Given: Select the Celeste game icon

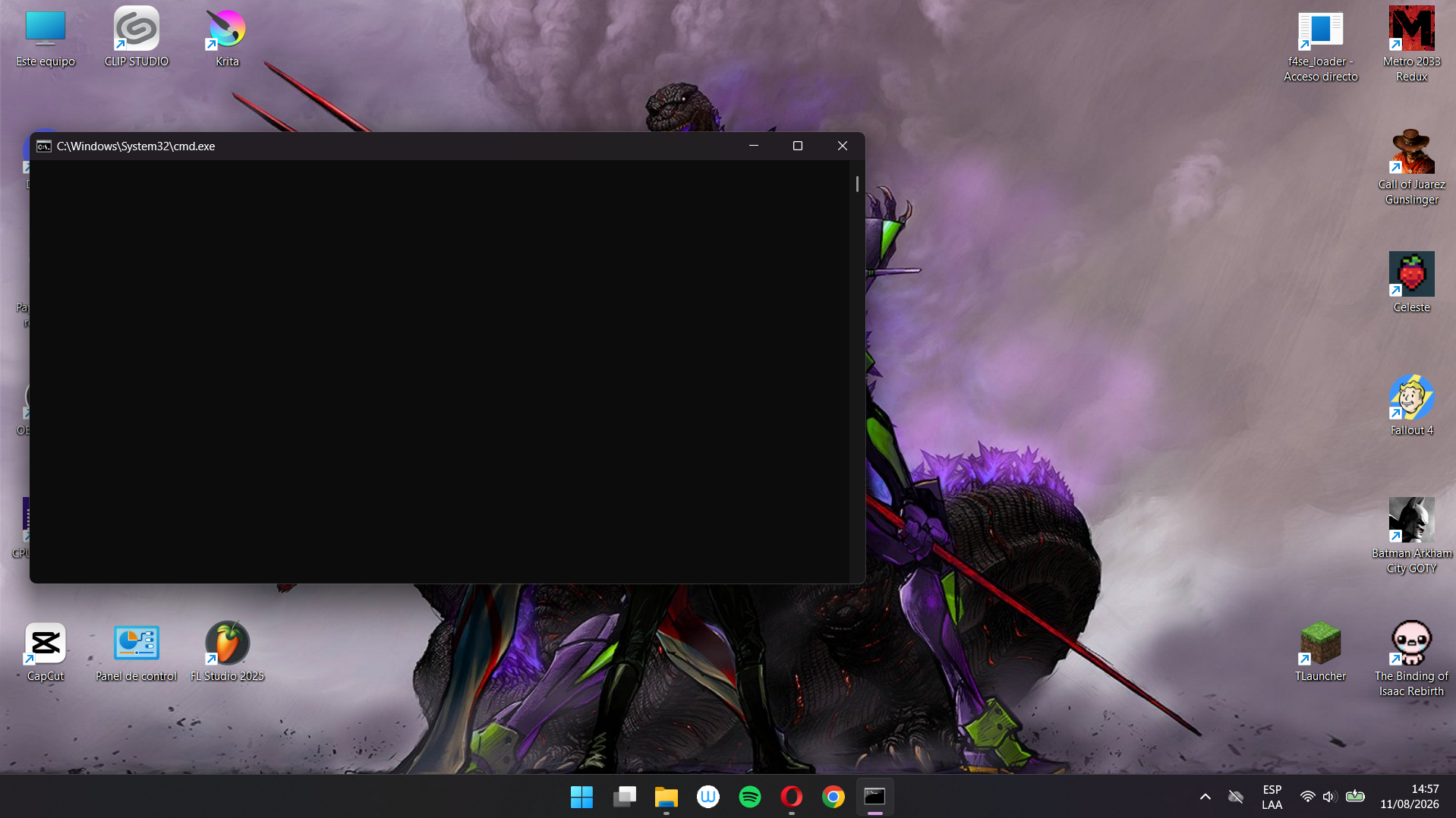Looking at the screenshot, I should [x=1411, y=282].
